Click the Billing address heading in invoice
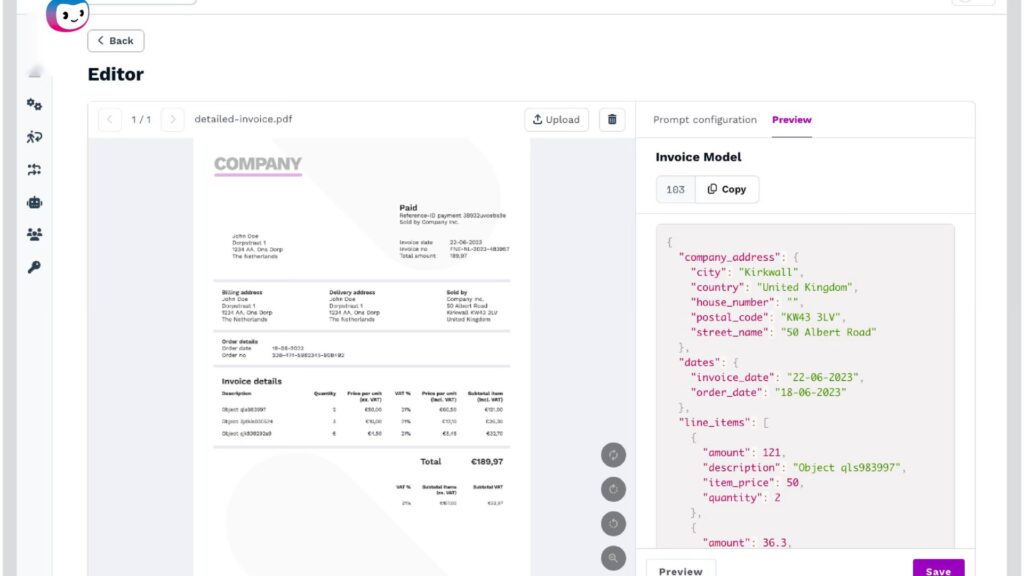 pyautogui.click(x=242, y=293)
